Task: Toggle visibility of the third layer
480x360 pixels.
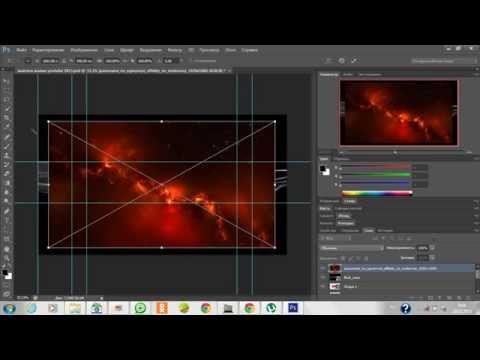Action: pos(323,286)
